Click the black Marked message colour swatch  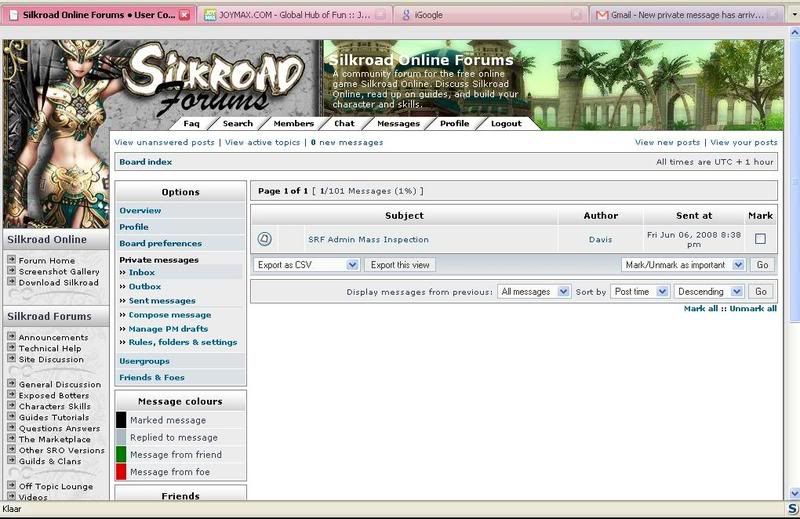121,420
